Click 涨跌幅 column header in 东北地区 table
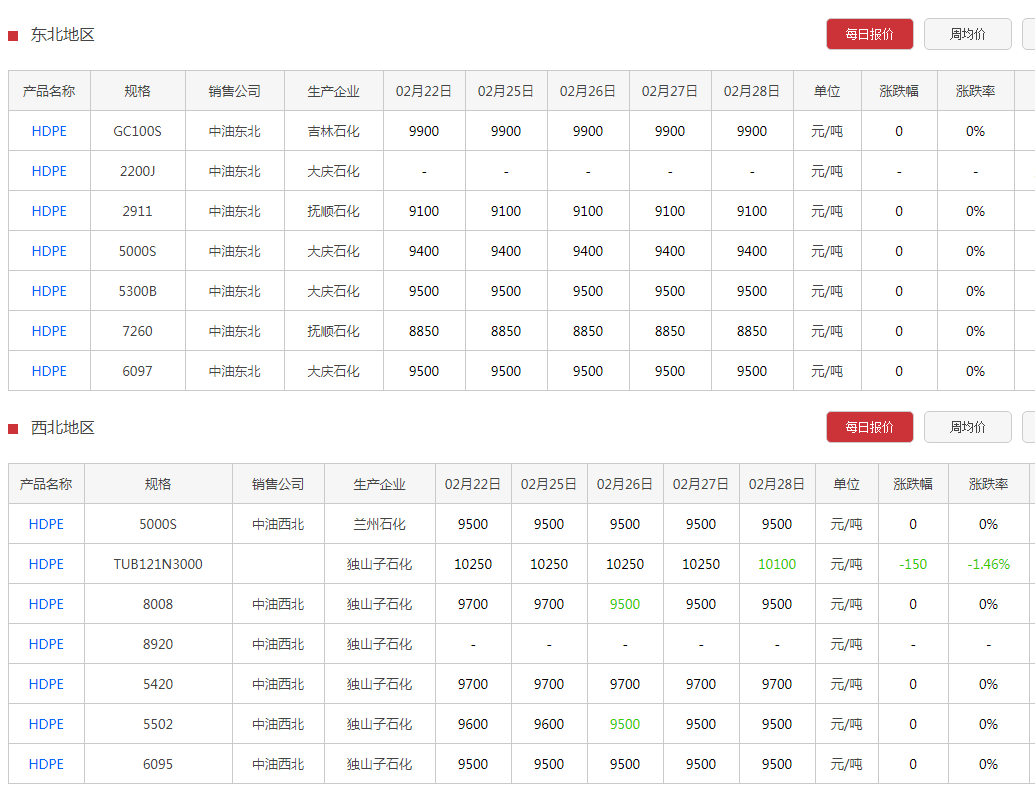This screenshot has width=1035, height=790. (898, 91)
